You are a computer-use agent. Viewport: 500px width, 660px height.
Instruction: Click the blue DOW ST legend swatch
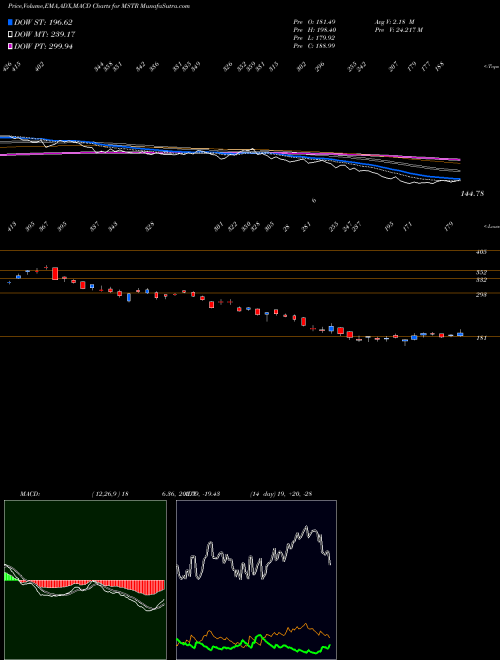point(10,22)
